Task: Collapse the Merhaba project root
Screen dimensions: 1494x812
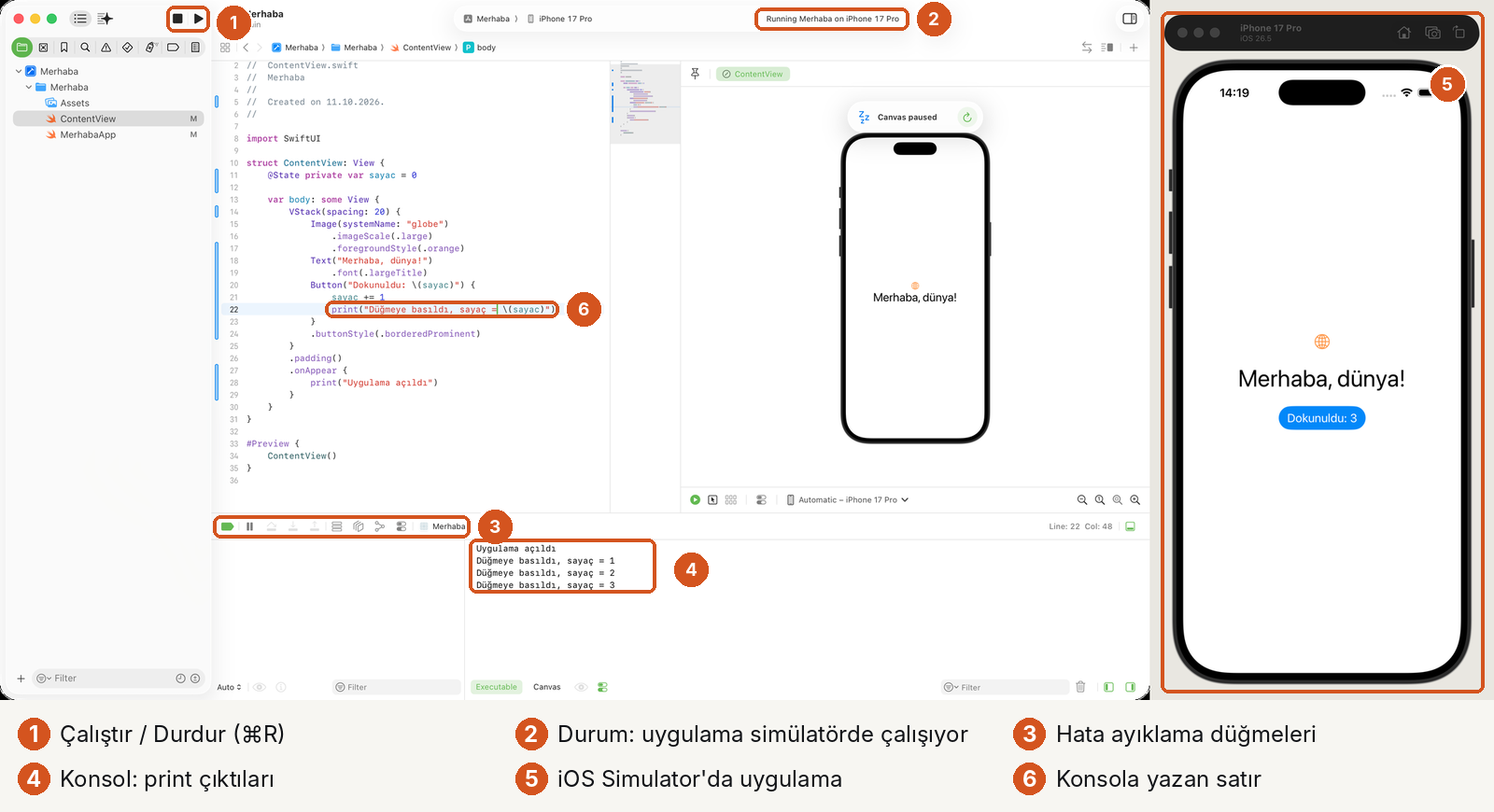Action: [19, 71]
